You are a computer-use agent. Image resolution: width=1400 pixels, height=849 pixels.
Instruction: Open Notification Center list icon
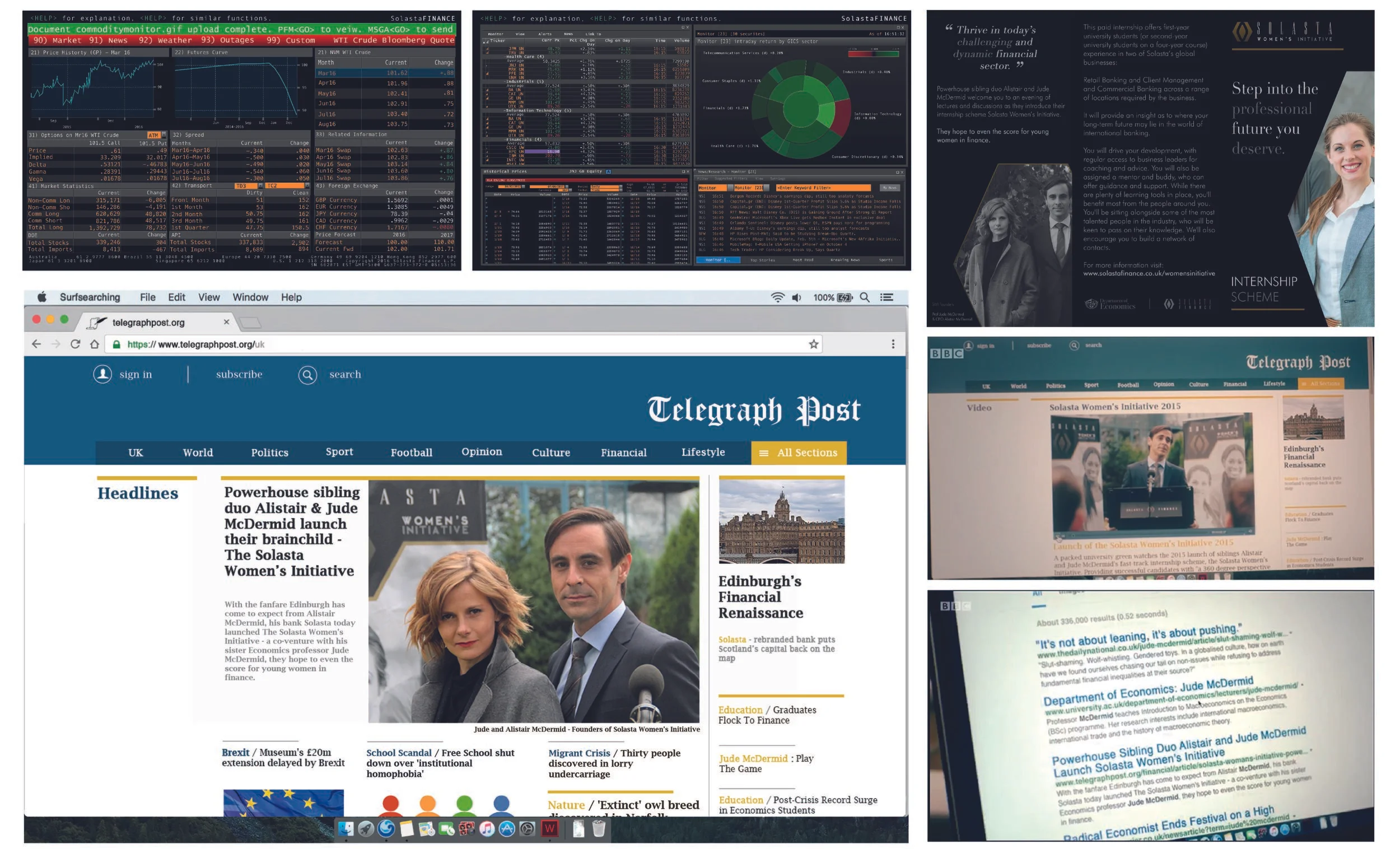click(887, 297)
